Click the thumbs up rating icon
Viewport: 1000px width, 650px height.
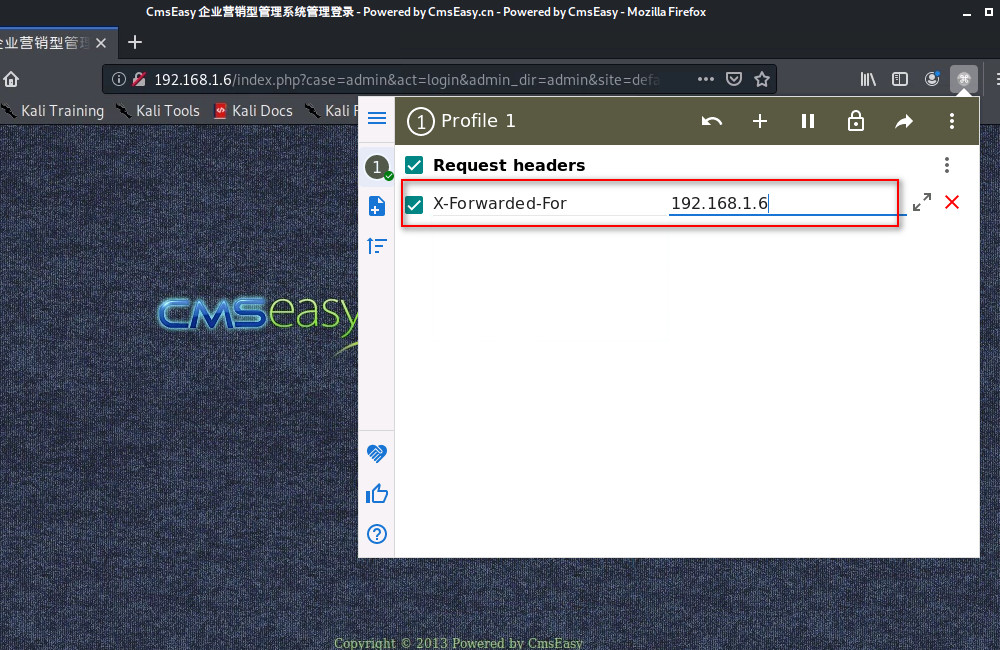377,494
